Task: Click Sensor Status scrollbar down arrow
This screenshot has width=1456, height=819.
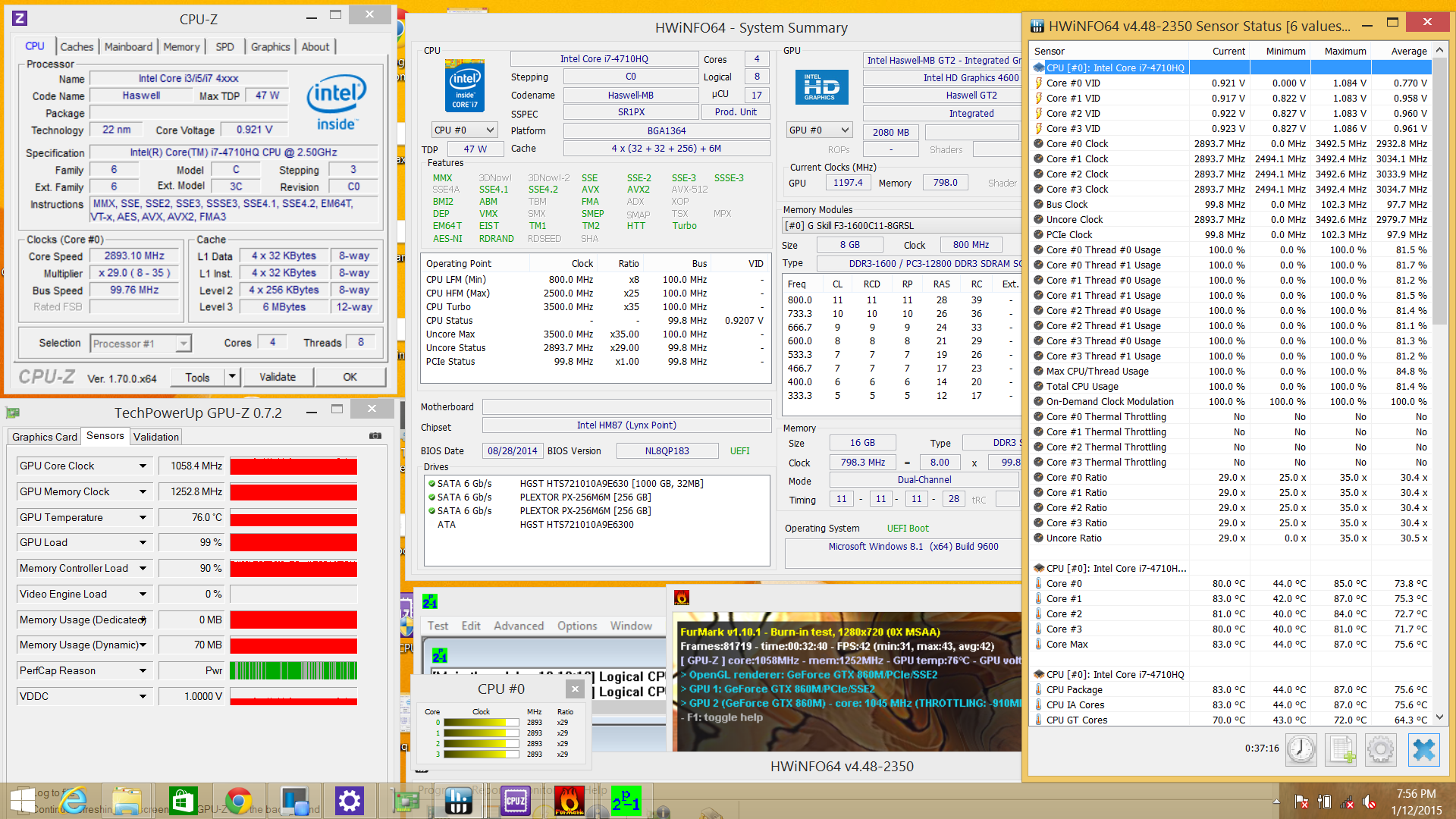Action: (x=1439, y=717)
